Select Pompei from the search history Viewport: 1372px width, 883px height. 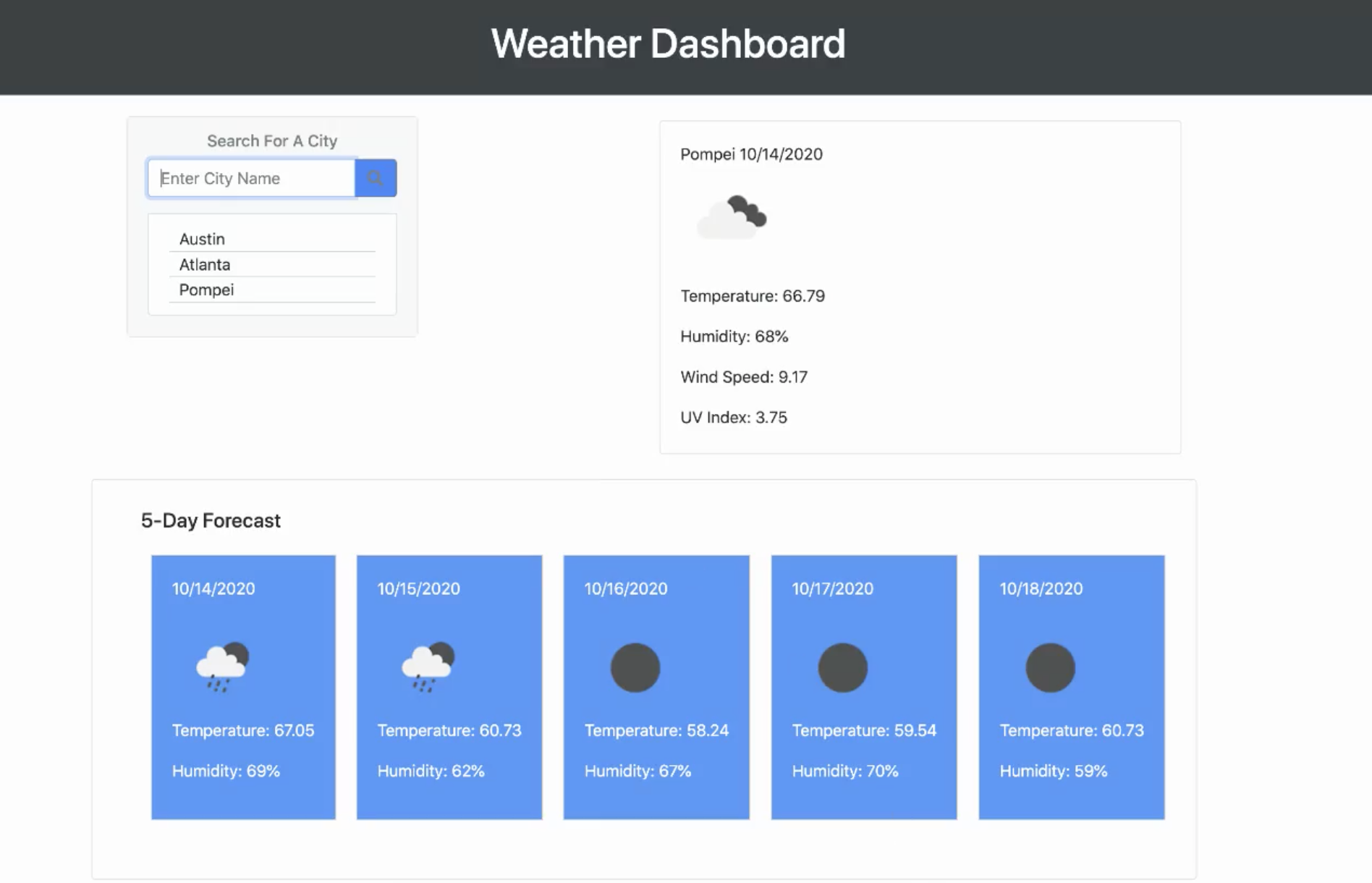206,290
